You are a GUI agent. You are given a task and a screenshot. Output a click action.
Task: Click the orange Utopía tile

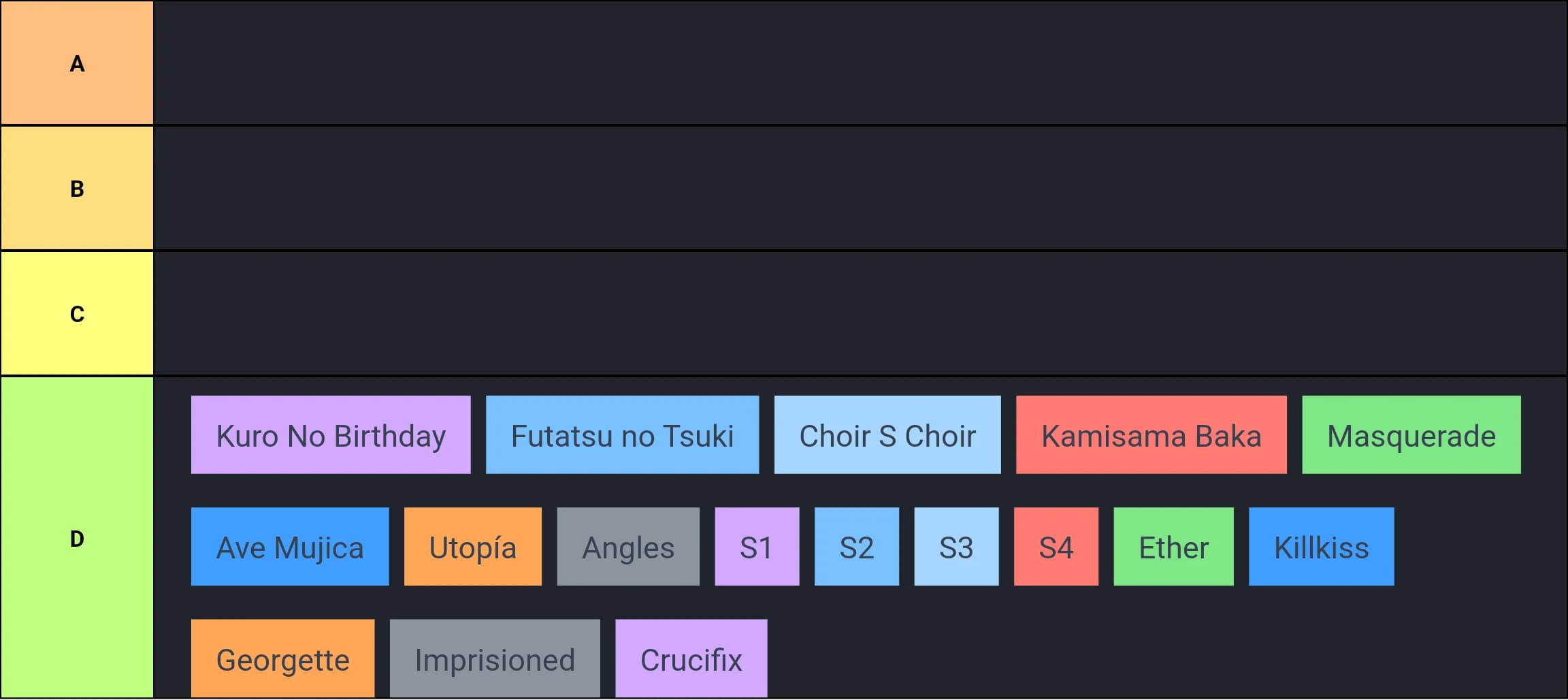[x=473, y=546]
